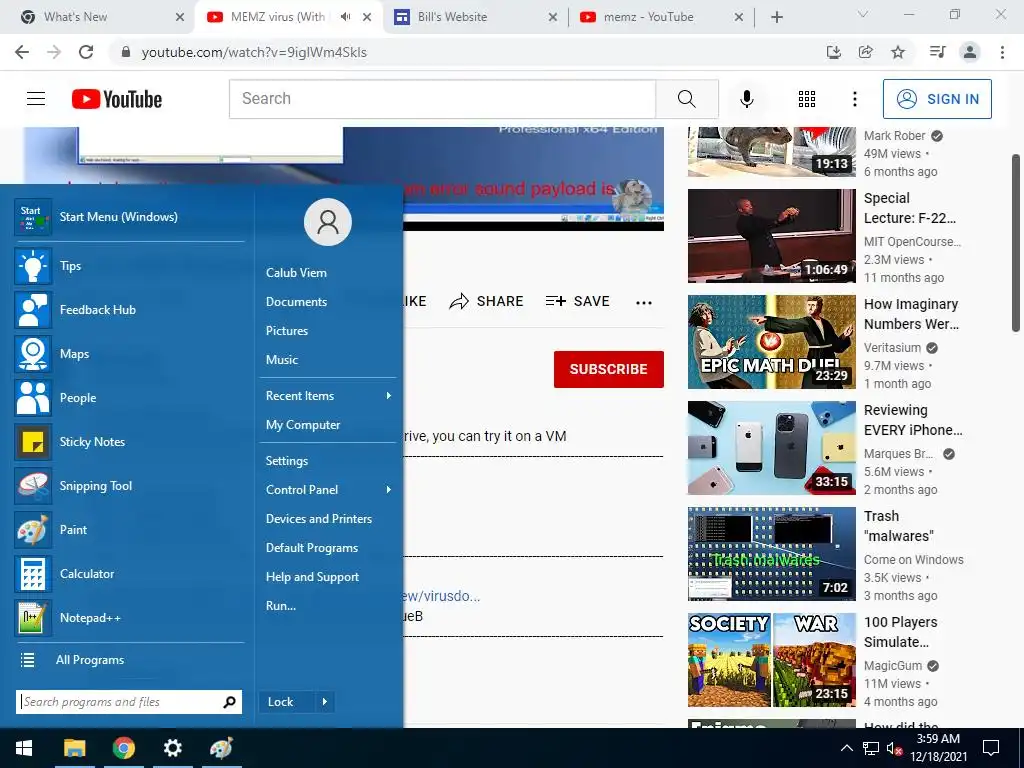
Task: Search with your voice microphone
Action: [x=746, y=99]
